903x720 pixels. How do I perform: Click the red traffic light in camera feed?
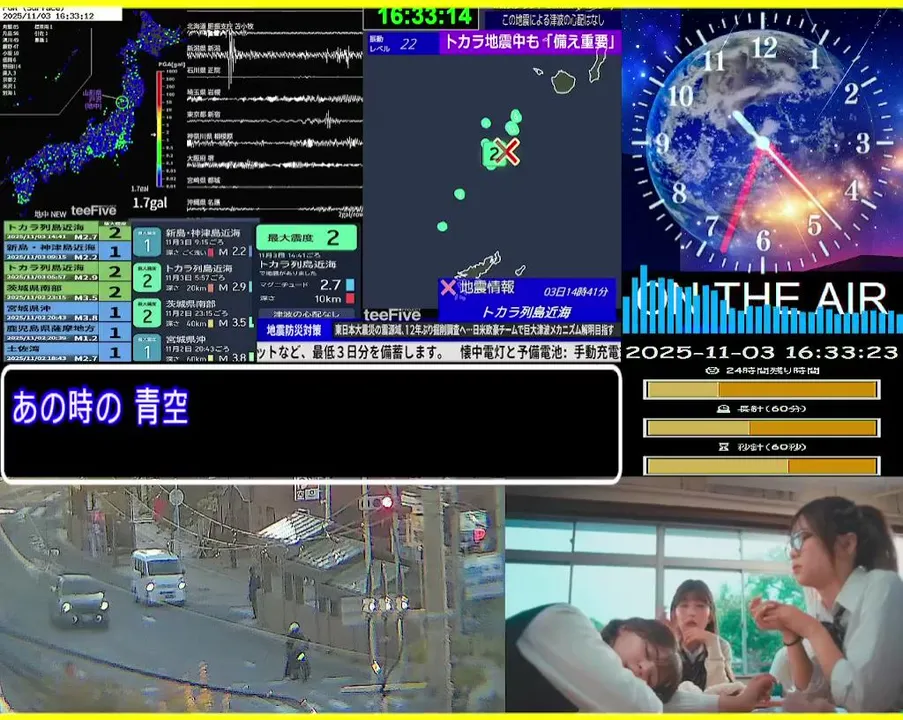(388, 502)
